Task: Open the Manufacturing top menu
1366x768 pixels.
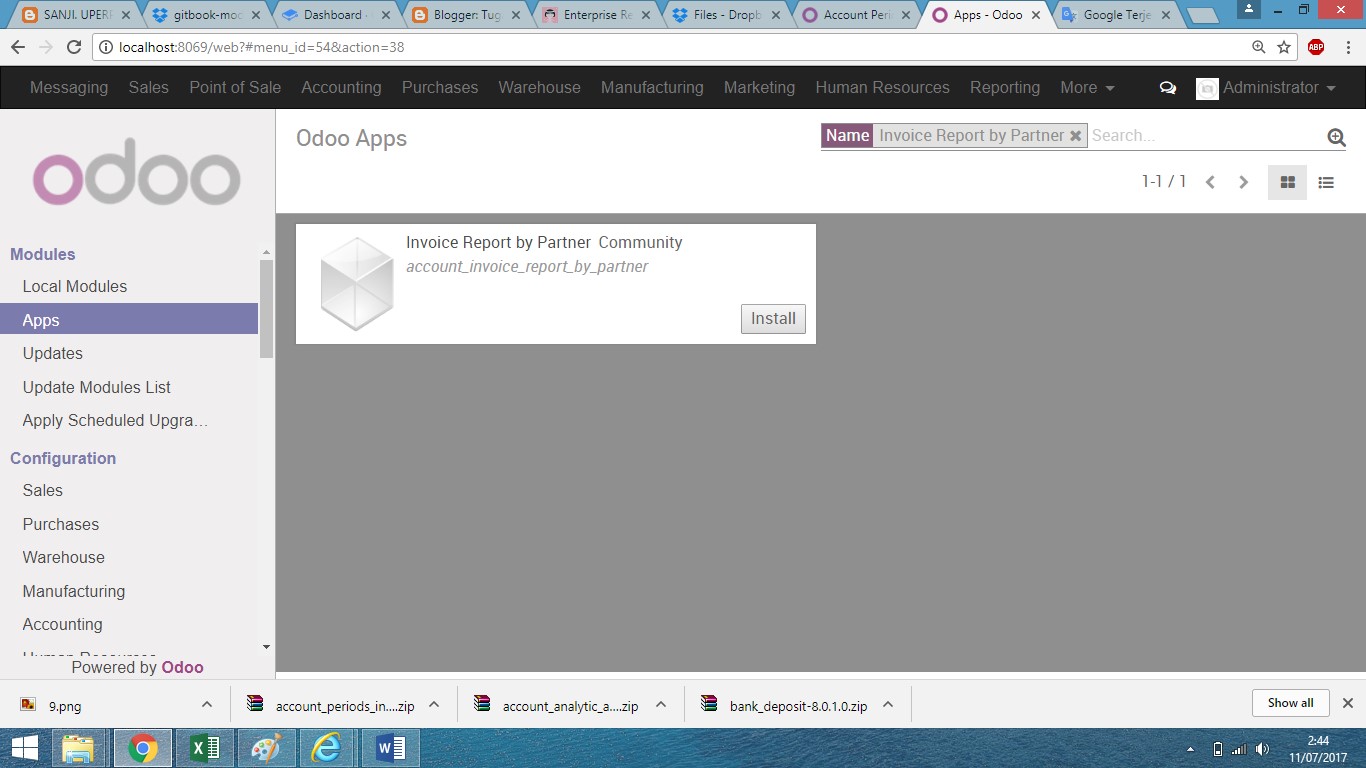Action: (652, 87)
